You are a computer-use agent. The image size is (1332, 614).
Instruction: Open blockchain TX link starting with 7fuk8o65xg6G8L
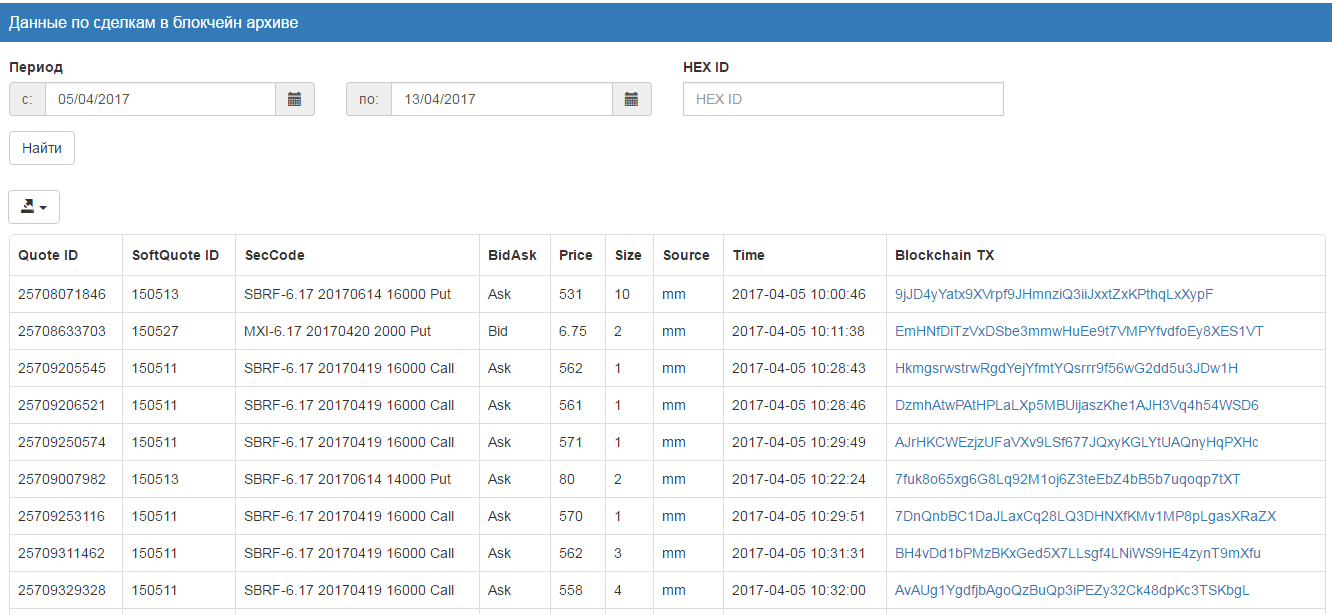[x=1067, y=479]
